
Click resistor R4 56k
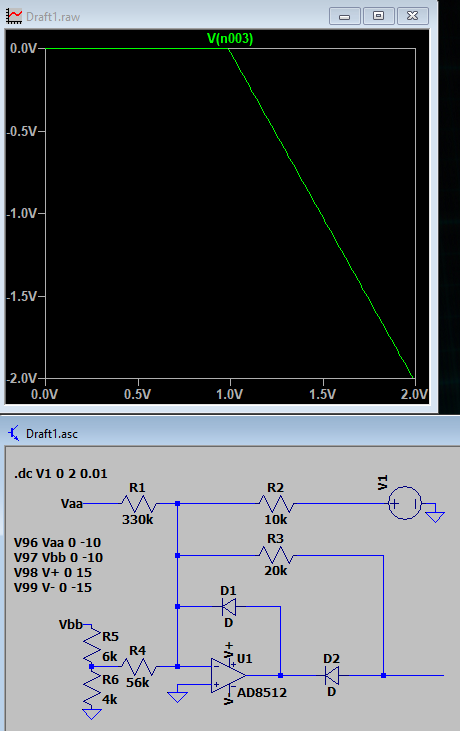(138, 667)
